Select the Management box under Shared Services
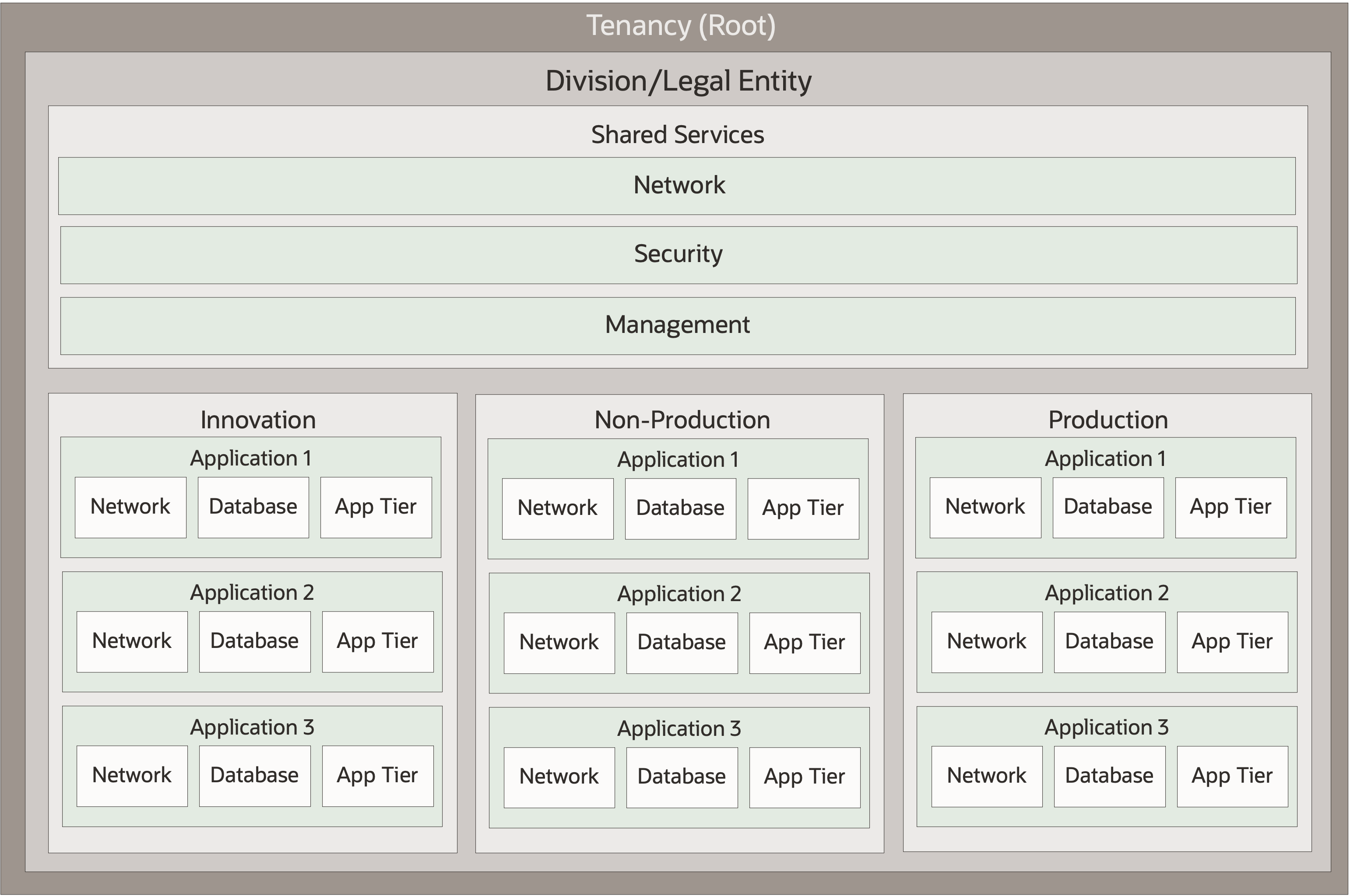This screenshot has width=1350, height=896. 678,326
